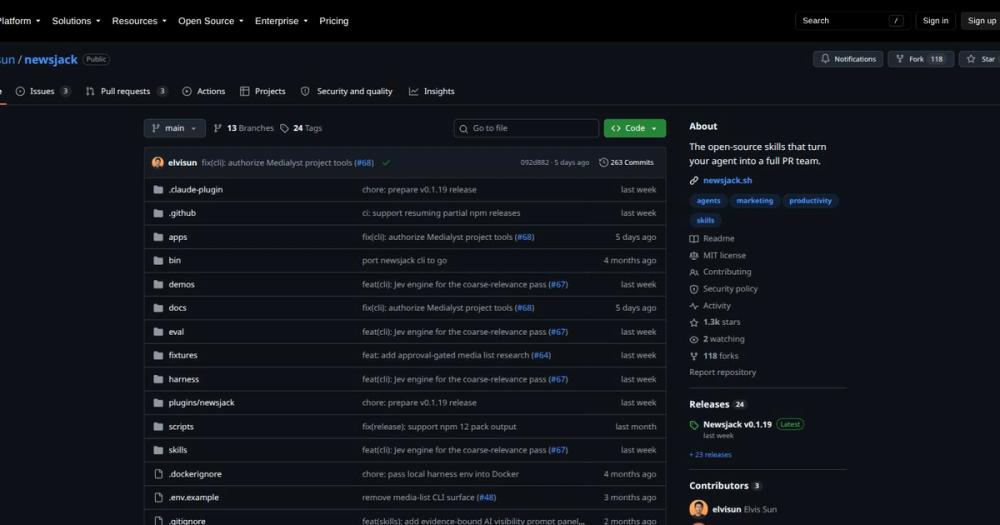The image size is (1000, 525).
Task: Click the Report repository link
Action: click(x=723, y=373)
